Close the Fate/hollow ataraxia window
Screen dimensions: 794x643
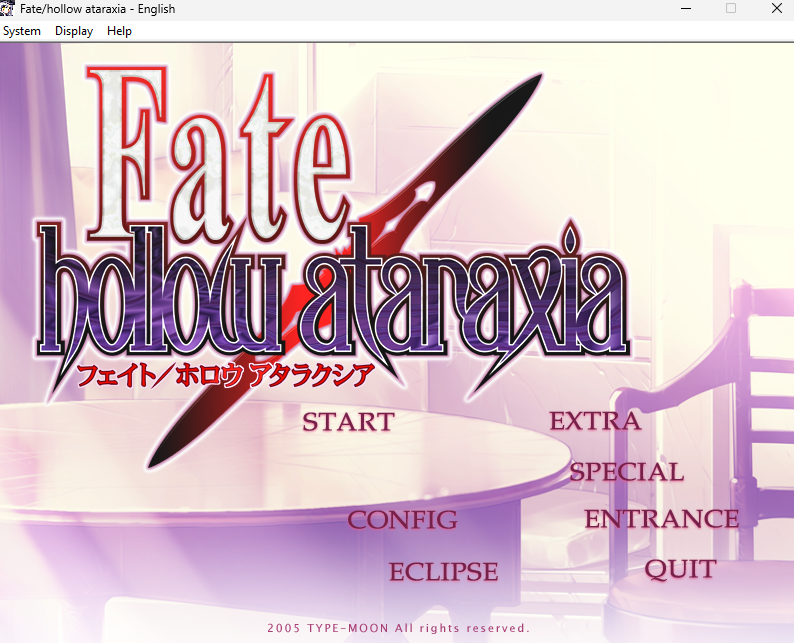(777, 9)
